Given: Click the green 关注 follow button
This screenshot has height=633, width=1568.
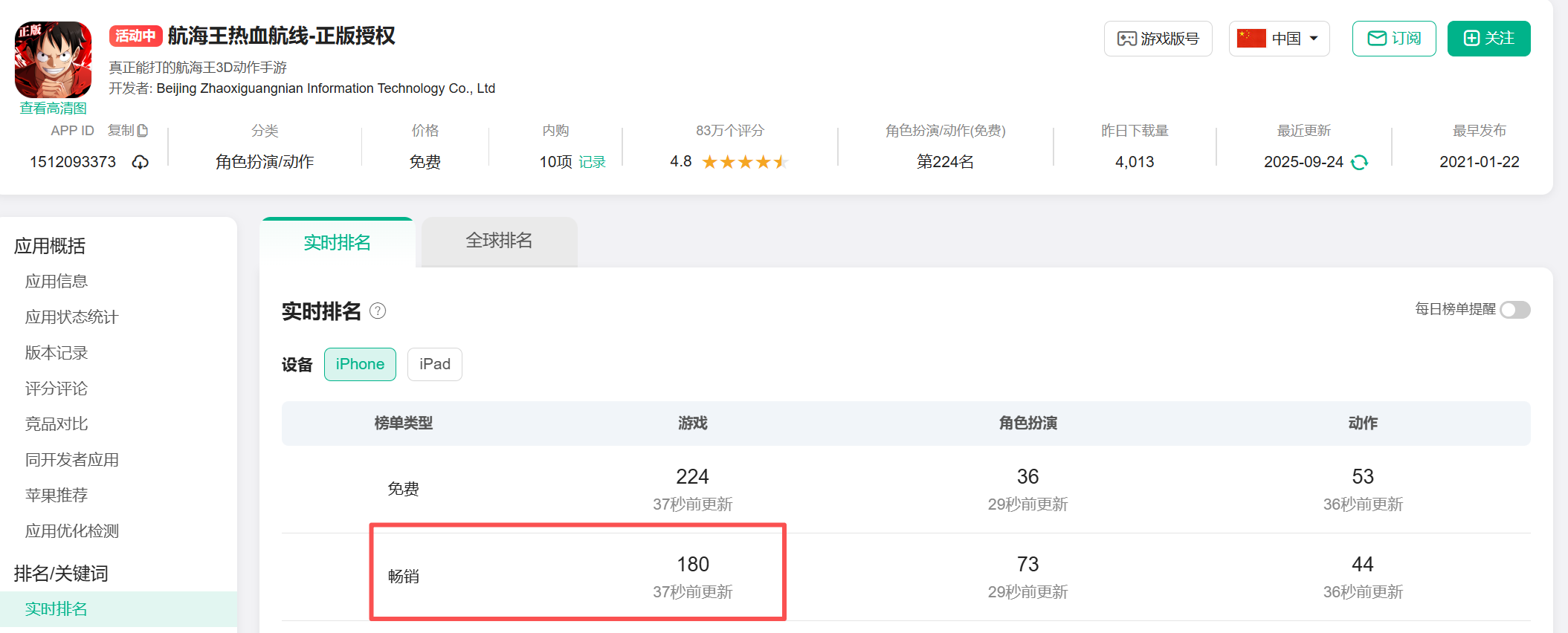Looking at the screenshot, I should [1488, 39].
